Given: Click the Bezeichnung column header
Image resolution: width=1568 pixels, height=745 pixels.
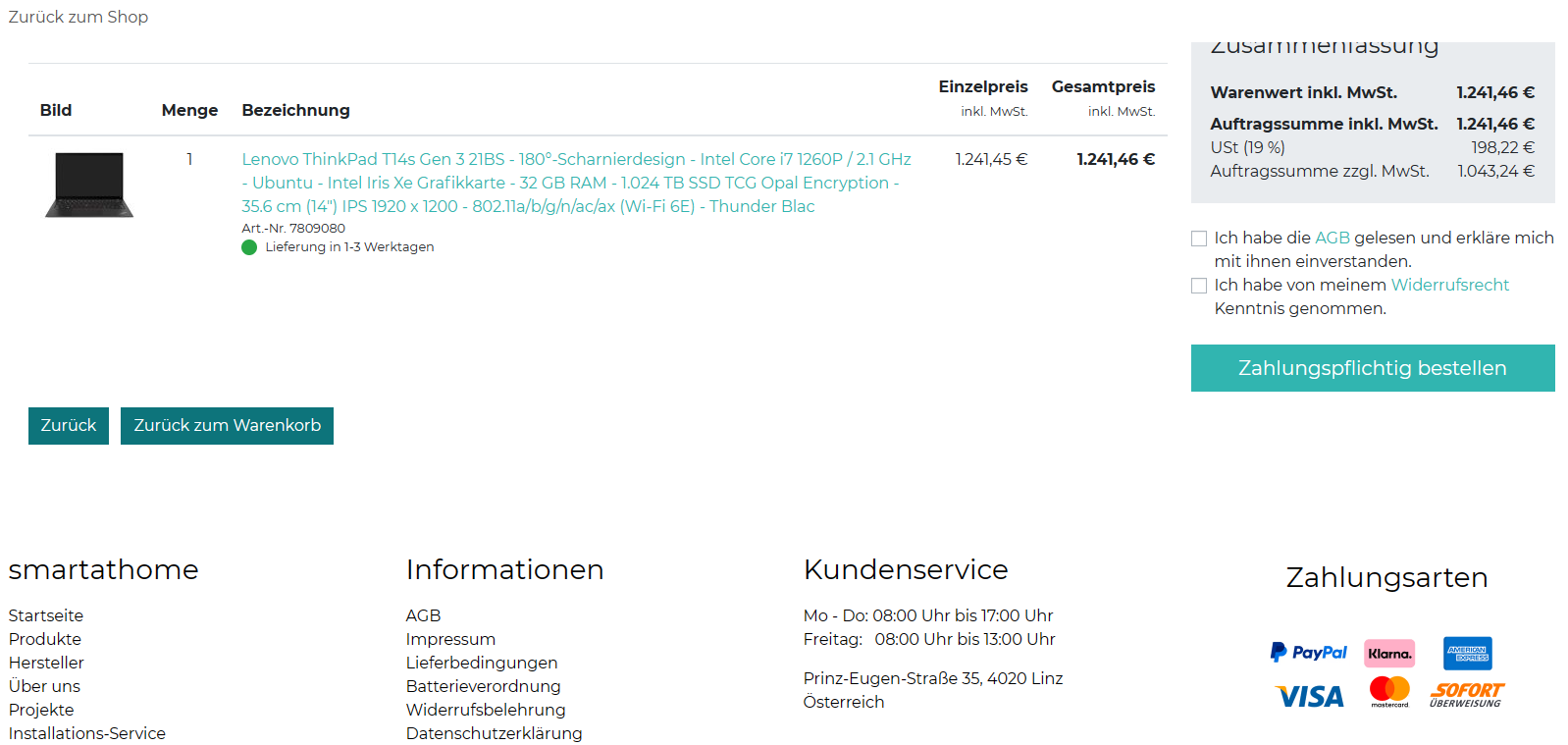Looking at the screenshot, I should click(295, 110).
